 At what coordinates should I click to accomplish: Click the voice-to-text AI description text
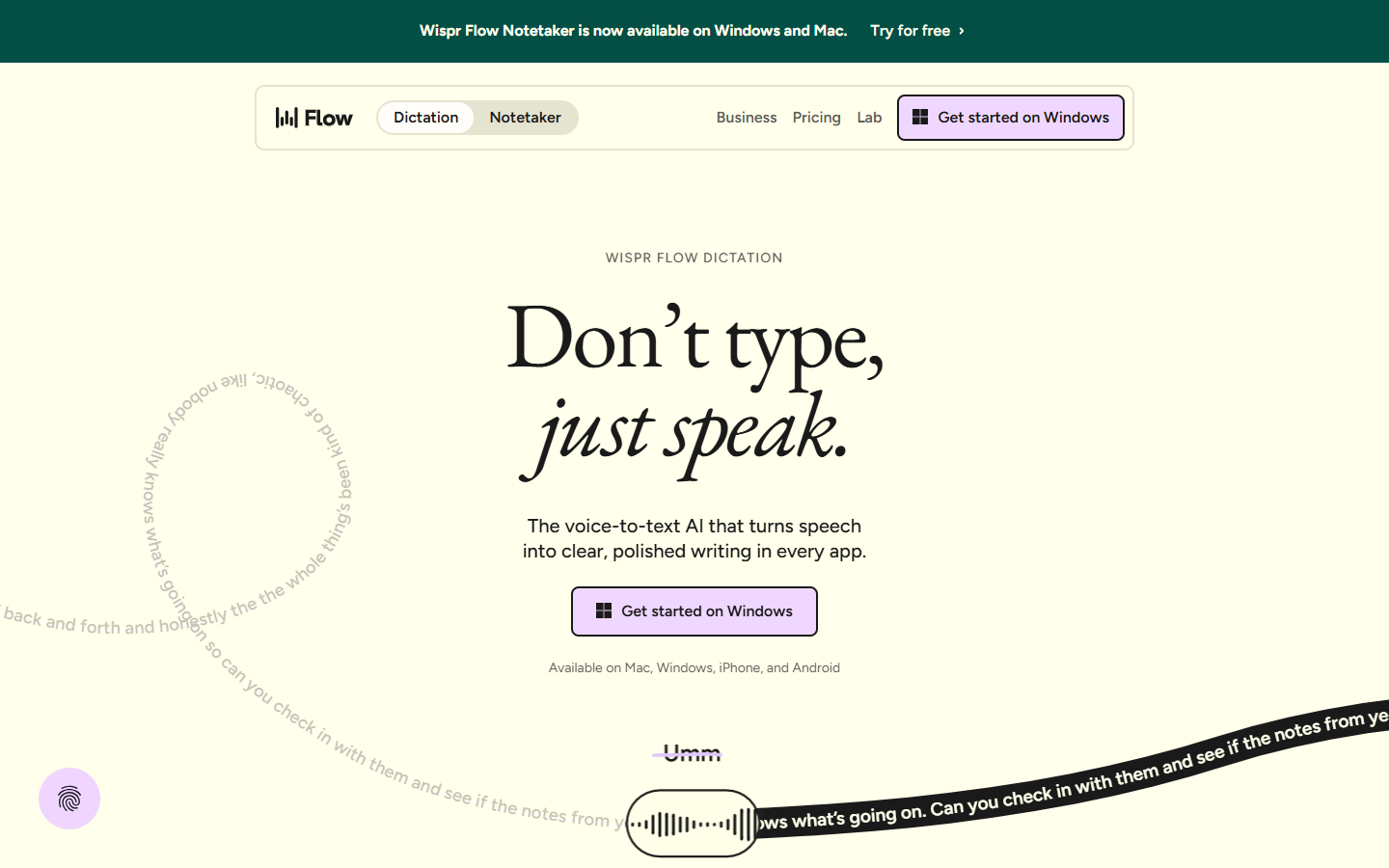click(694, 538)
